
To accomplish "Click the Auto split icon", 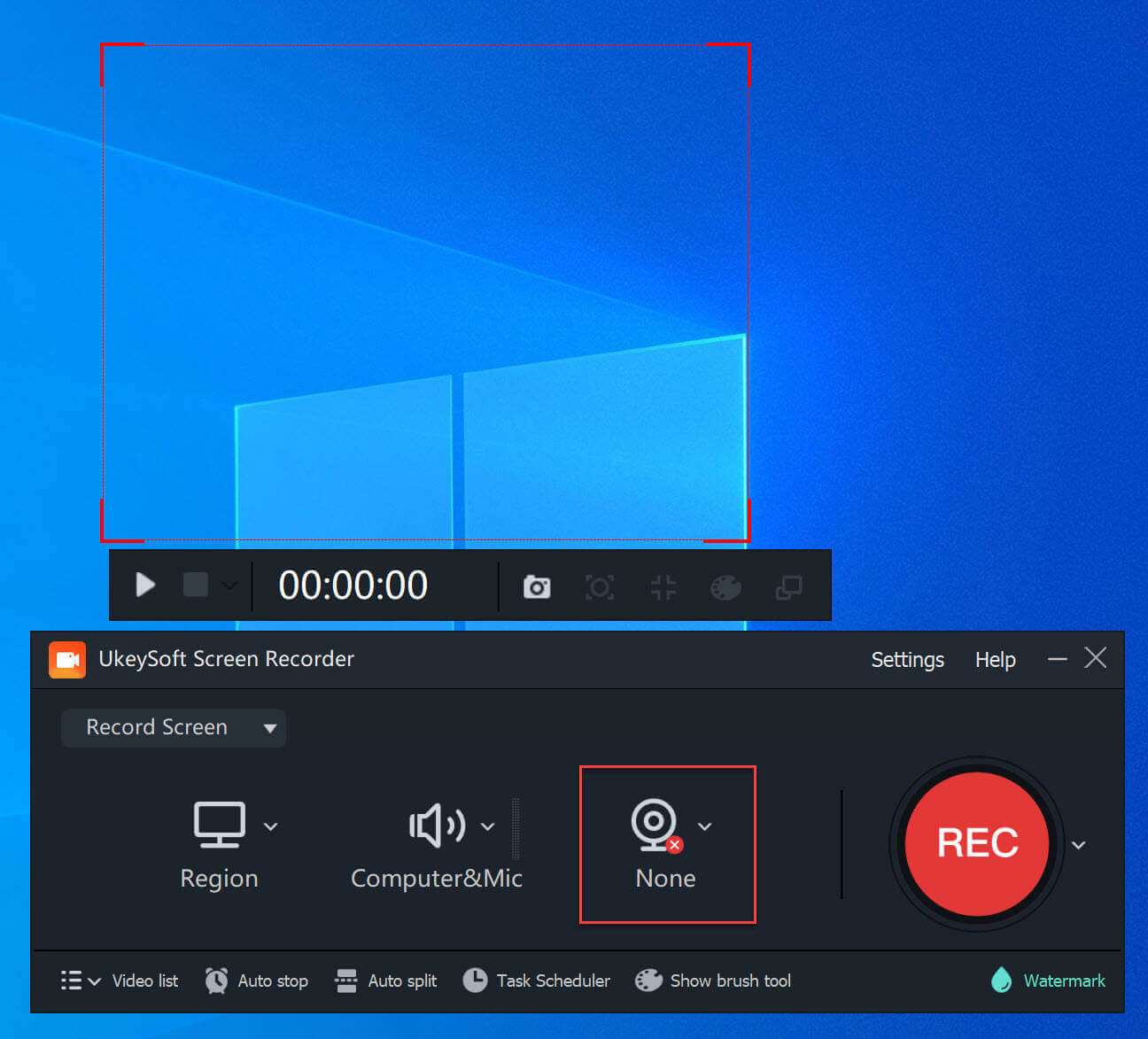I will [345, 981].
